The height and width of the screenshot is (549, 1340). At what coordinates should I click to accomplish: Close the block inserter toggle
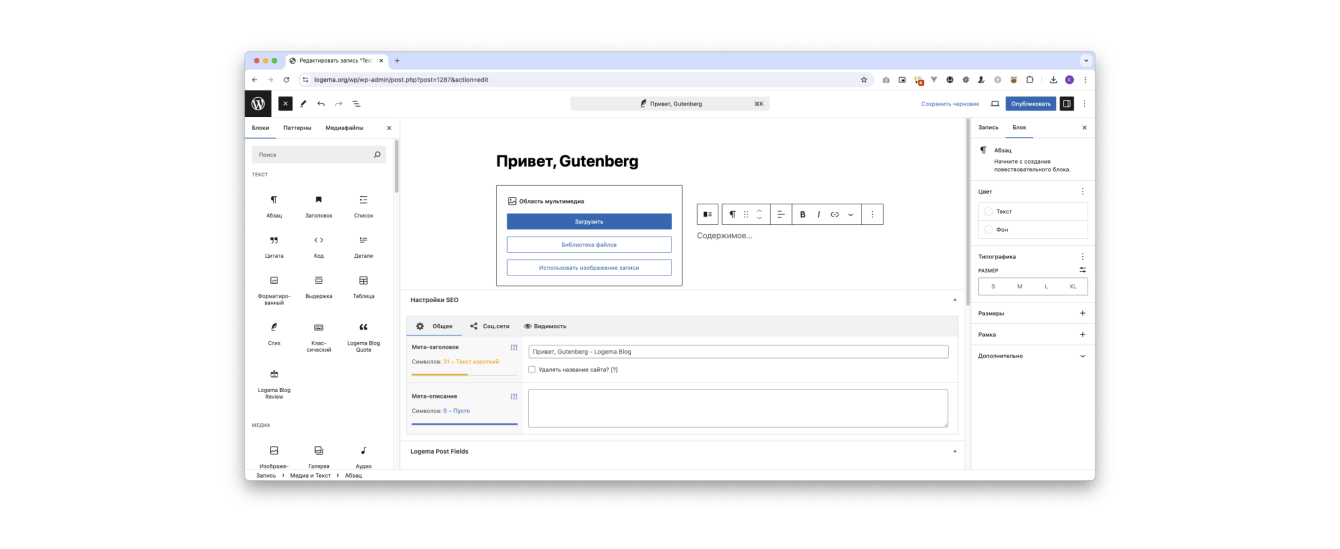pyautogui.click(x=285, y=103)
